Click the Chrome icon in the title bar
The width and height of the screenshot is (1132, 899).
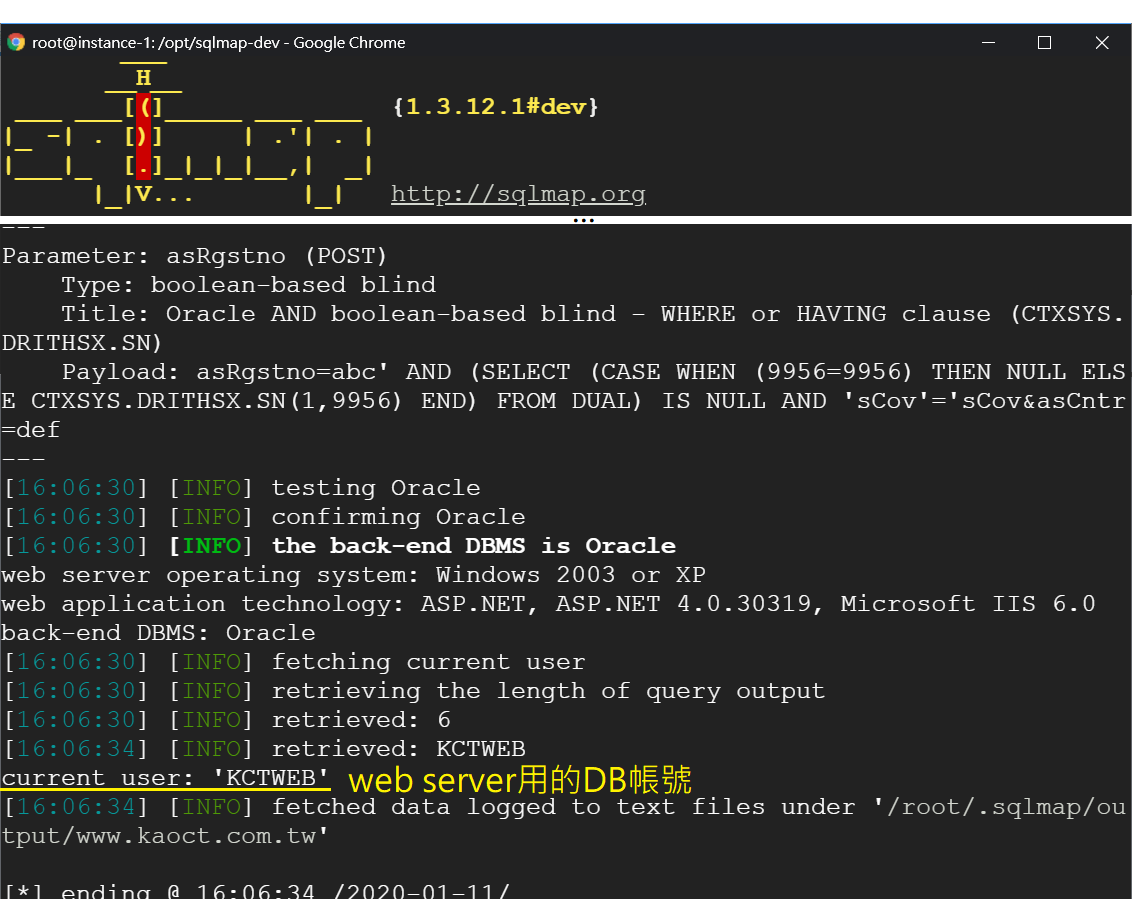[16, 43]
